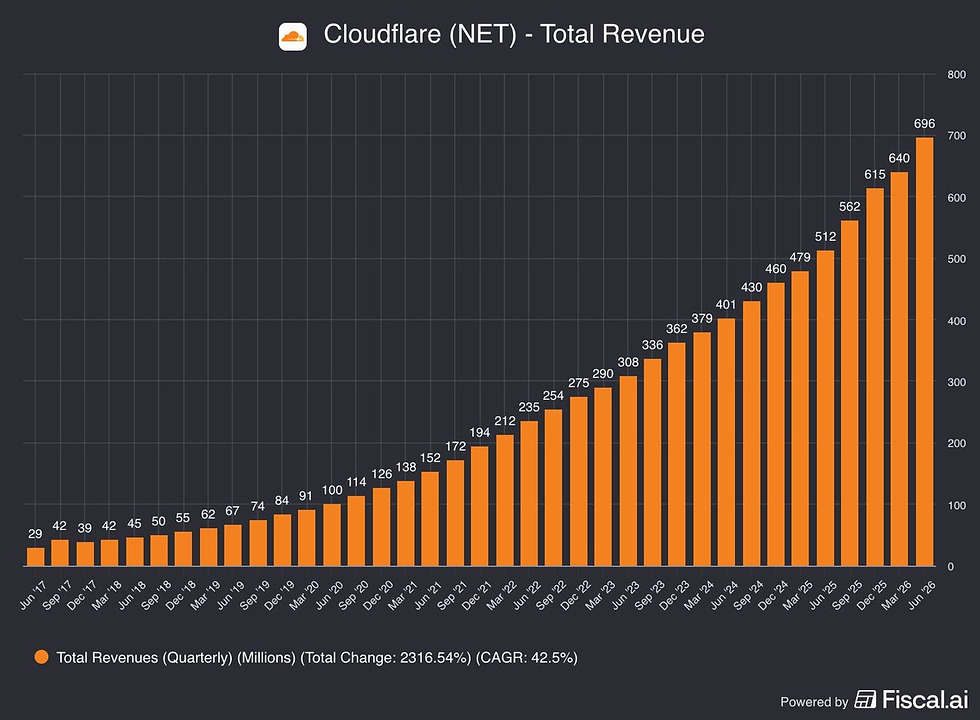The width and height of the screenshot is (980, 720).
Task: Click the "Sep '21" x-axis label
Action: coord(452,594)
